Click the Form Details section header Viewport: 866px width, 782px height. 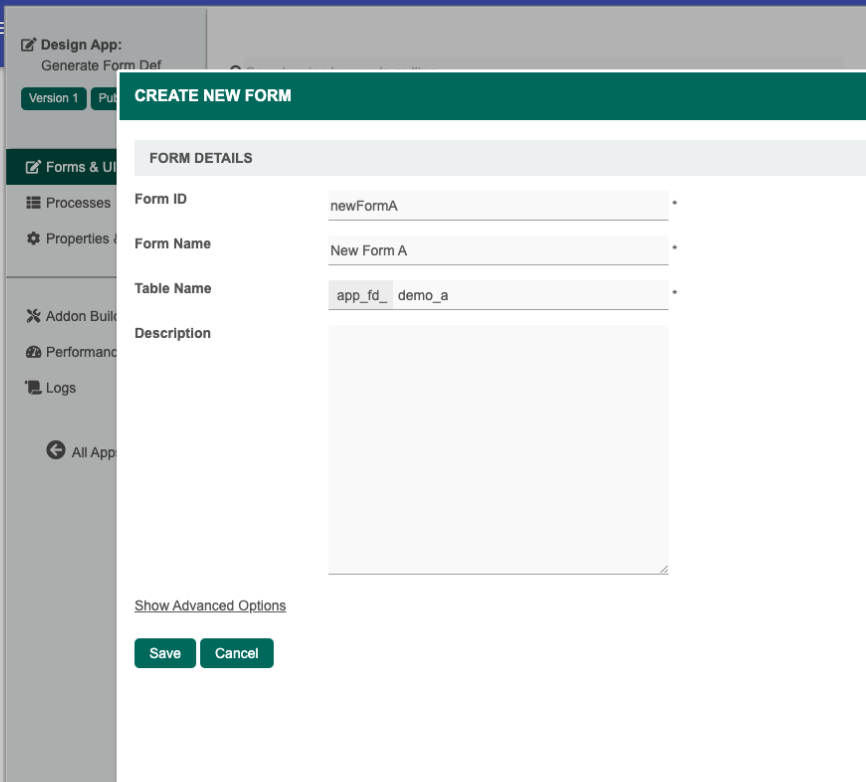(x=499, y=158)
